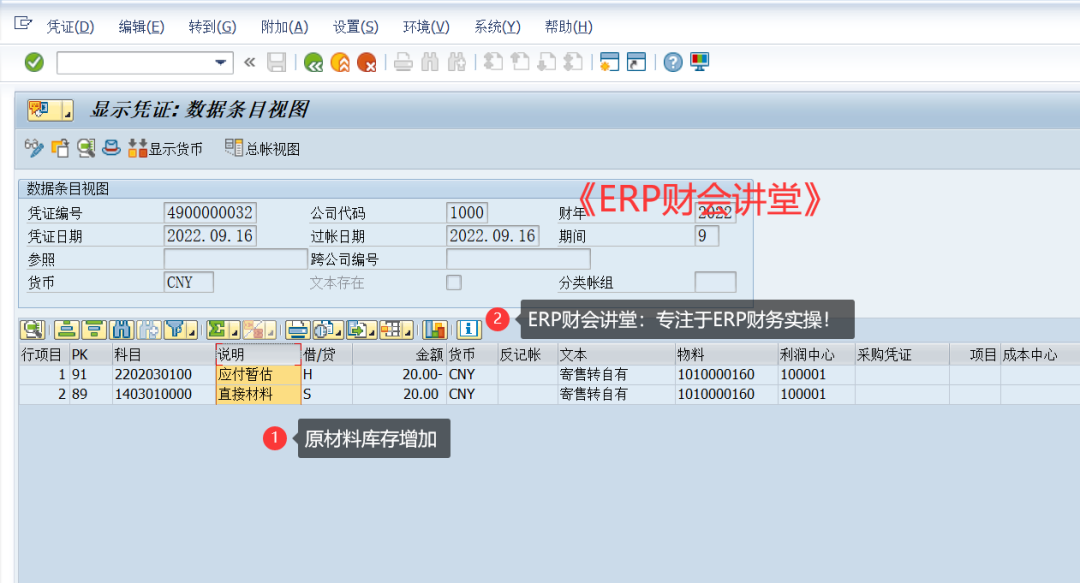
Task: Click the red Cancel icon in toolbar
Action: pyautogui.click(x=367, y=62)
